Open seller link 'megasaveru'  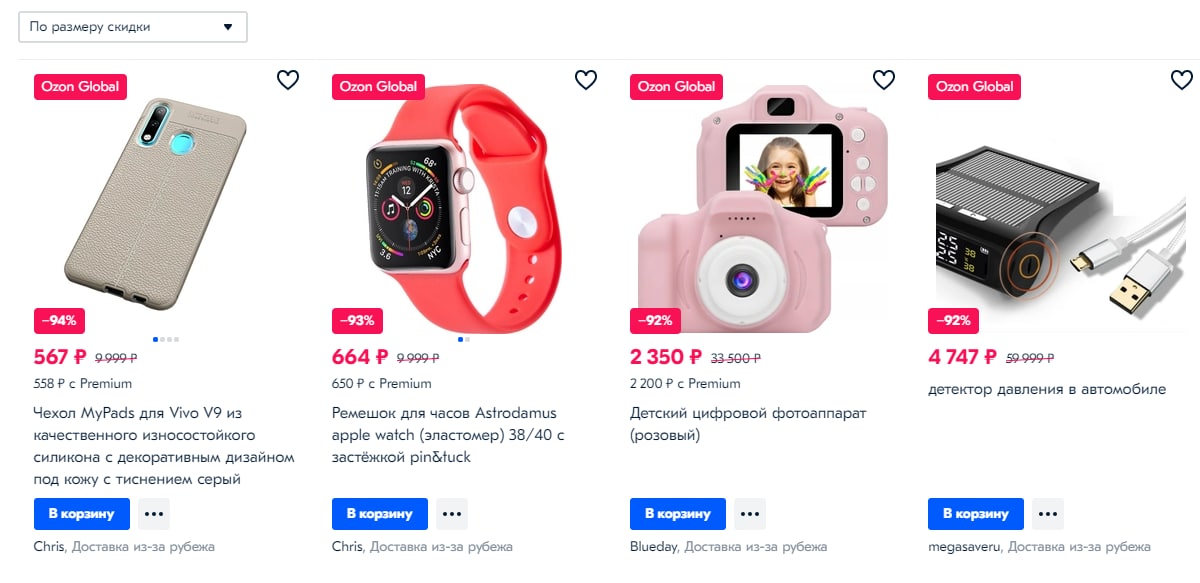(964, 547)
